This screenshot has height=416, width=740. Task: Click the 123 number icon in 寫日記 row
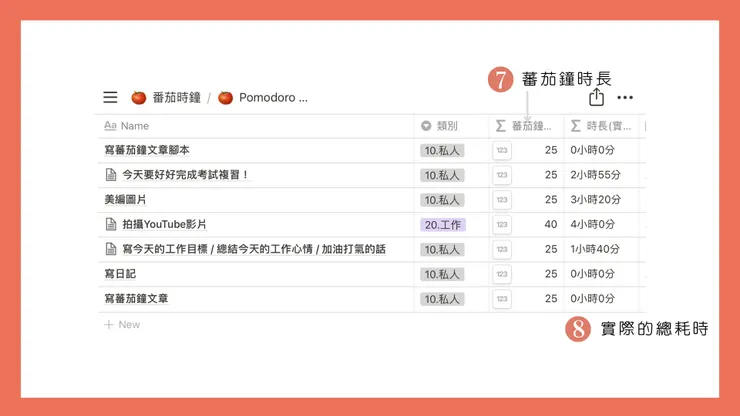[x=502, y=274]
